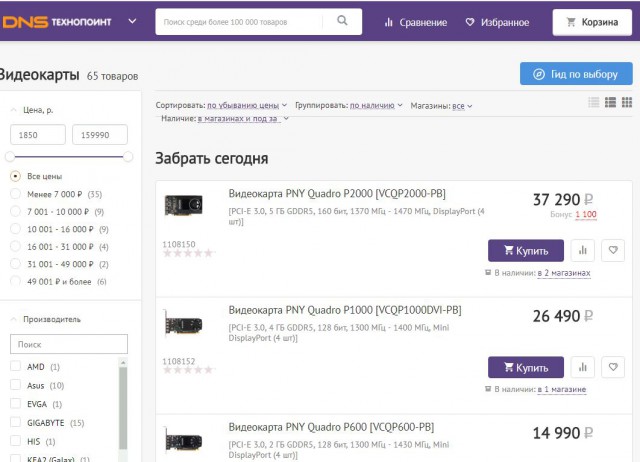
Task: Check the GIGABYTE manufacturer checkbox
Action: pos(16,422)
